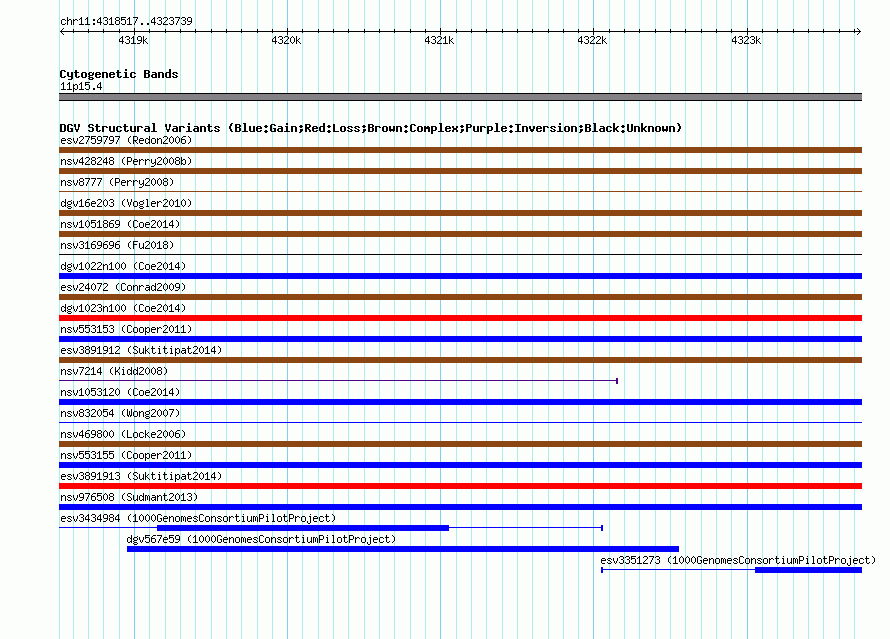Select the esv3434984 thick blue segment

(303, 528)
